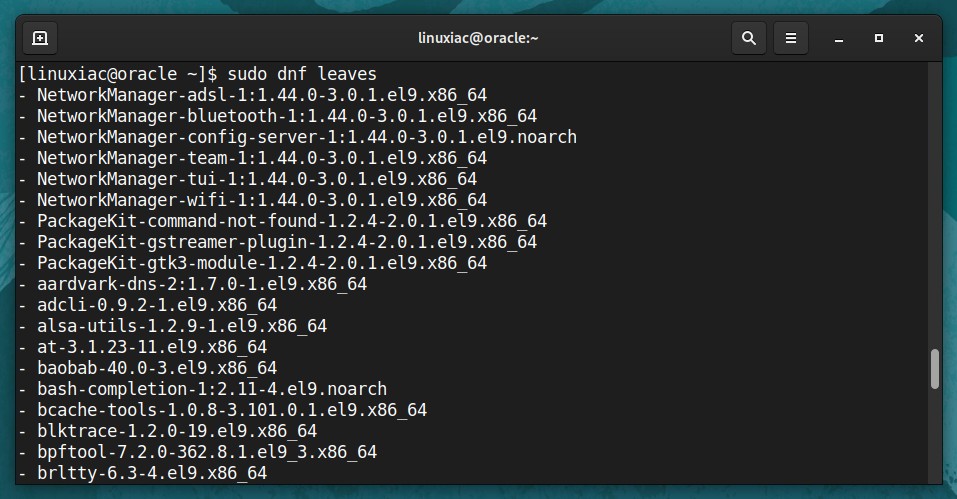
Task: Open the hamburger main menu
Action: click(791, 38)
